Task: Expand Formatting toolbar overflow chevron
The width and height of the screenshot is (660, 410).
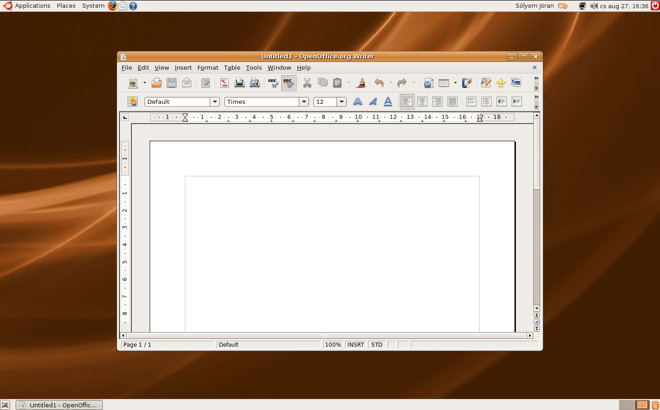Action: (536, 97)
